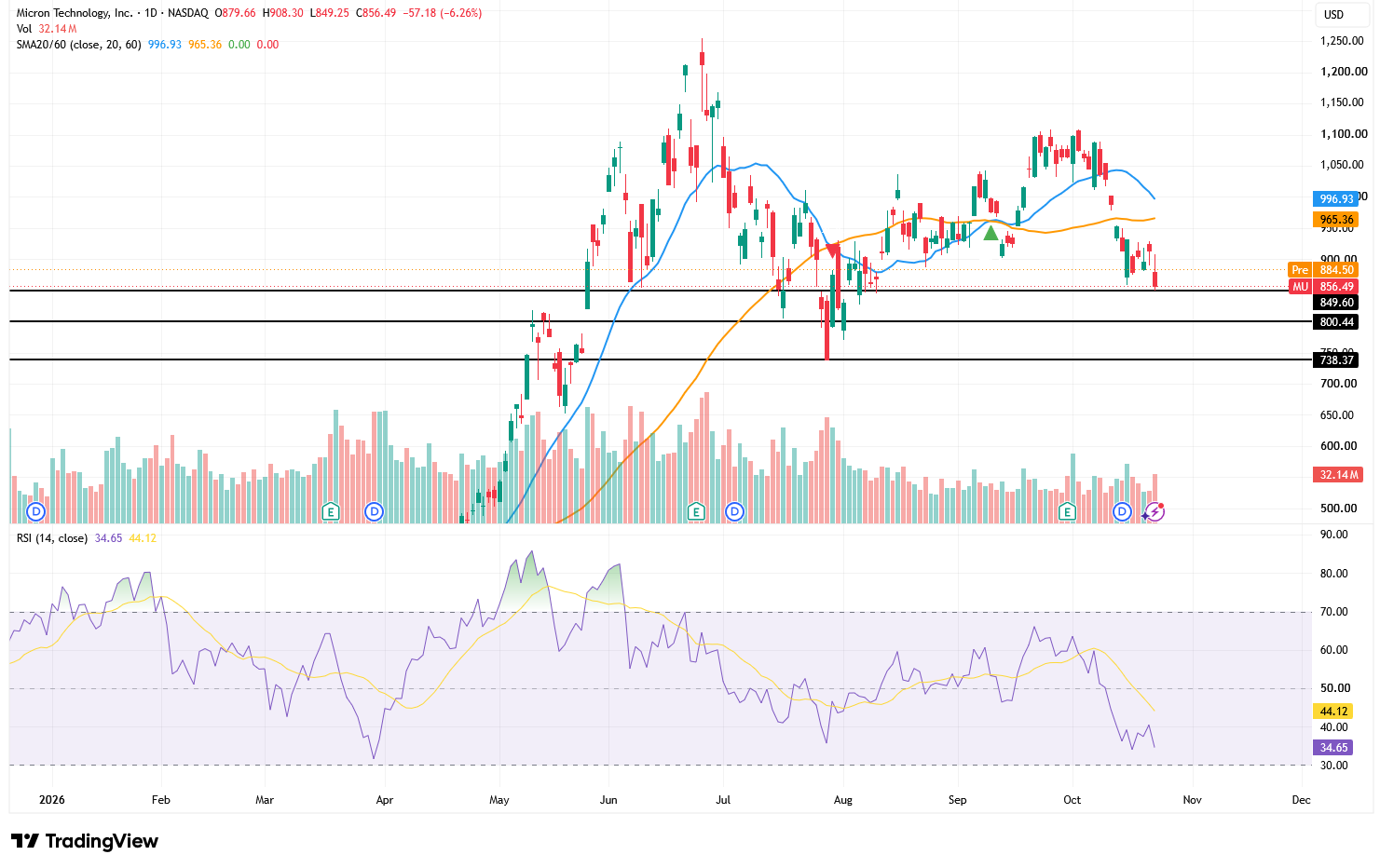Click the Pre 884.50 price tag
Image resolution: width=1380 pixels, height=868 pixels.
[x=1322, y=270]
